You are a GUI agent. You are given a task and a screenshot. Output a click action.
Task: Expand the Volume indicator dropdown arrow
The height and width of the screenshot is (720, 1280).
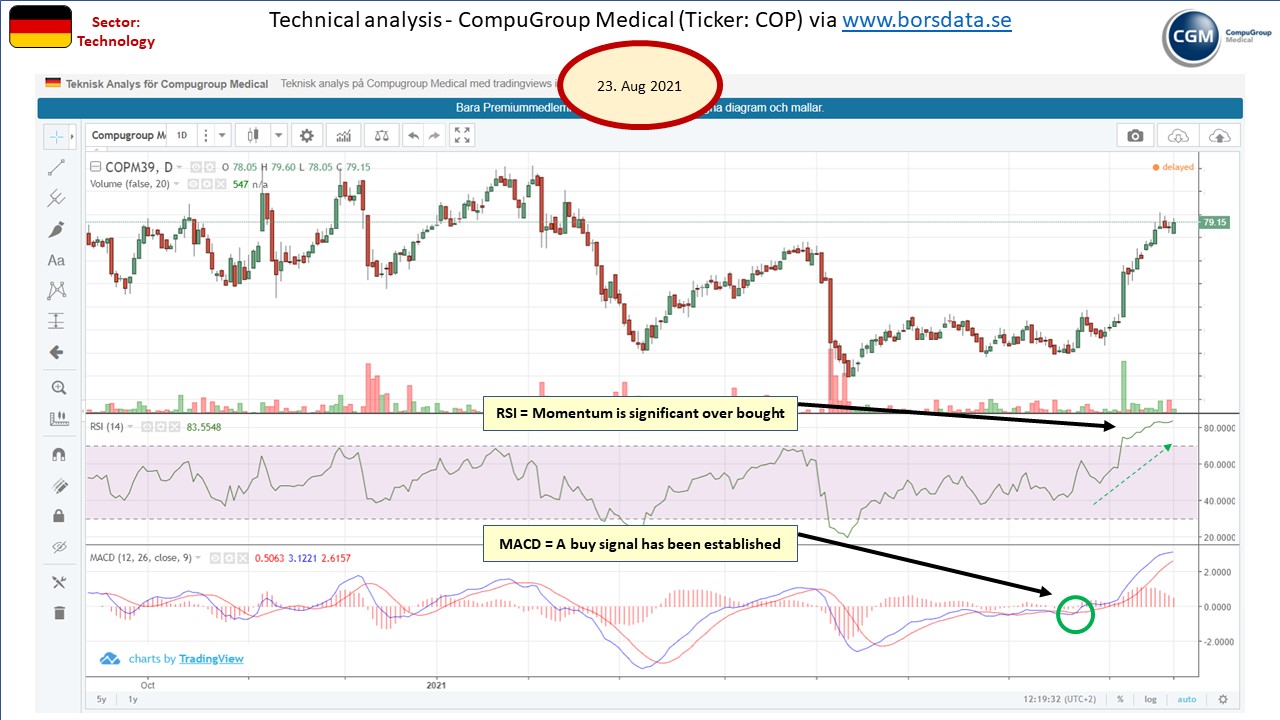tap(177, 184)
